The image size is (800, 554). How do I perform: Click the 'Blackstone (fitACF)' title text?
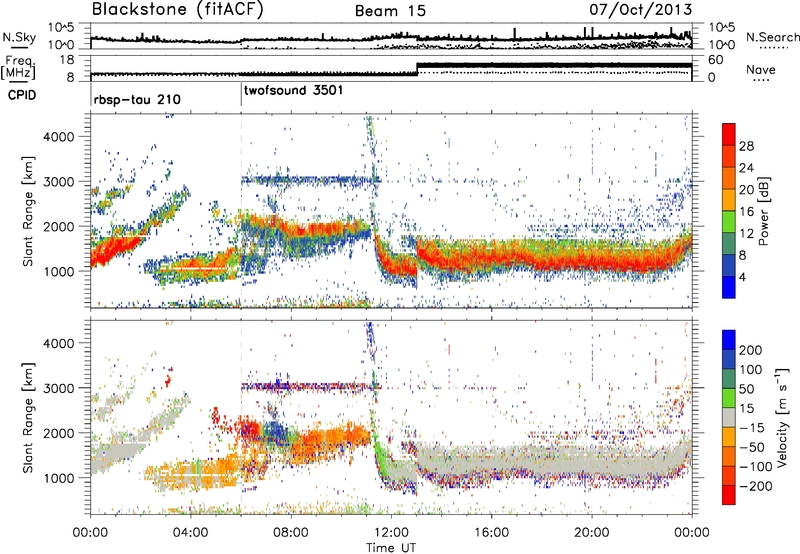(x=178, y=10)
